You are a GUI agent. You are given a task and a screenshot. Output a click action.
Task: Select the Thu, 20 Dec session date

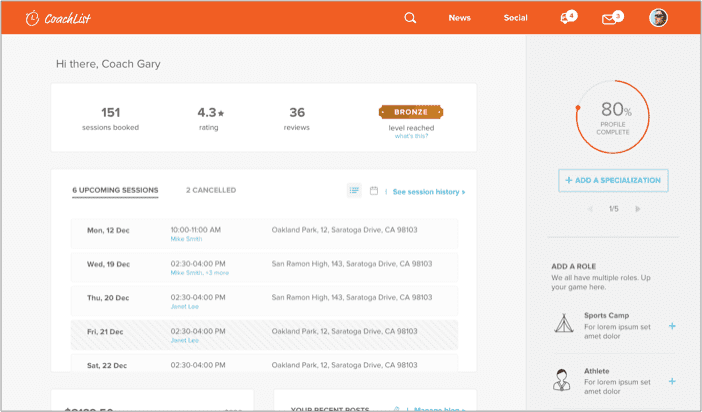coord(108,298)
